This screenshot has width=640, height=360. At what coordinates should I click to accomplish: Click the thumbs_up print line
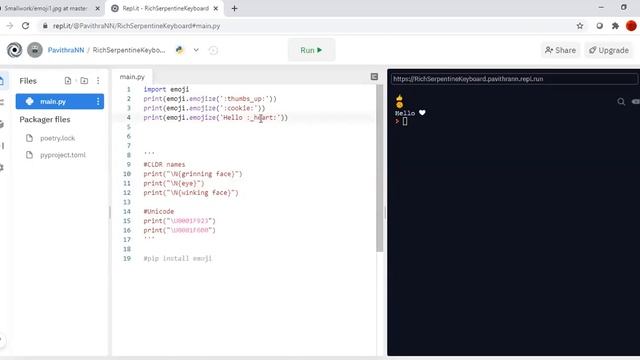click(210, 99)
